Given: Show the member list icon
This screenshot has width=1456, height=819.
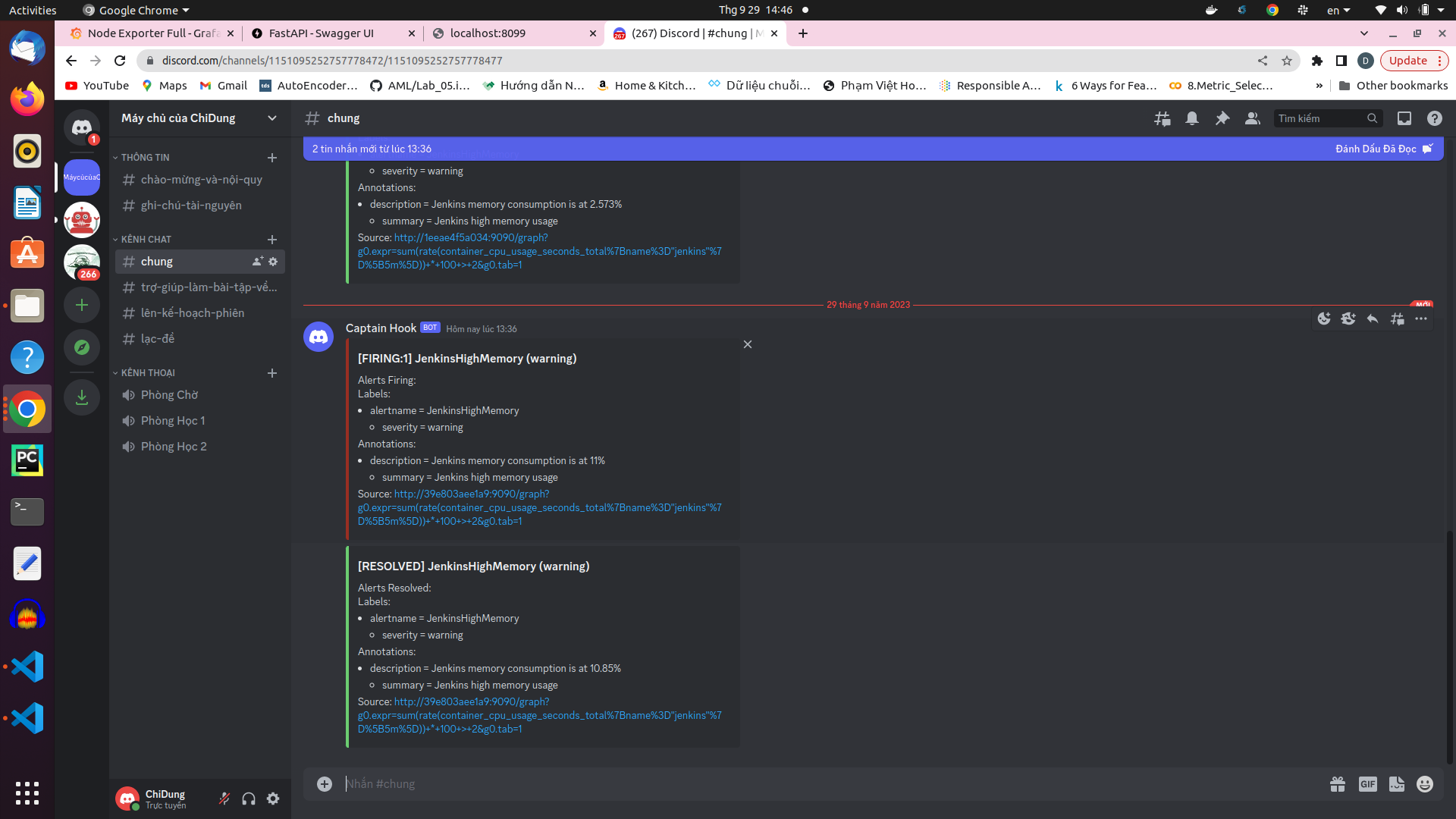Looking at the screenshot, I should point(1253,118).
